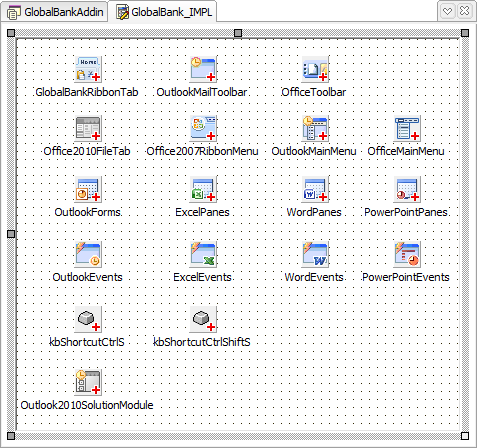
Task: Click the OfficeToolbar label text
Action: pyautogui.click(x=314, y=92)
